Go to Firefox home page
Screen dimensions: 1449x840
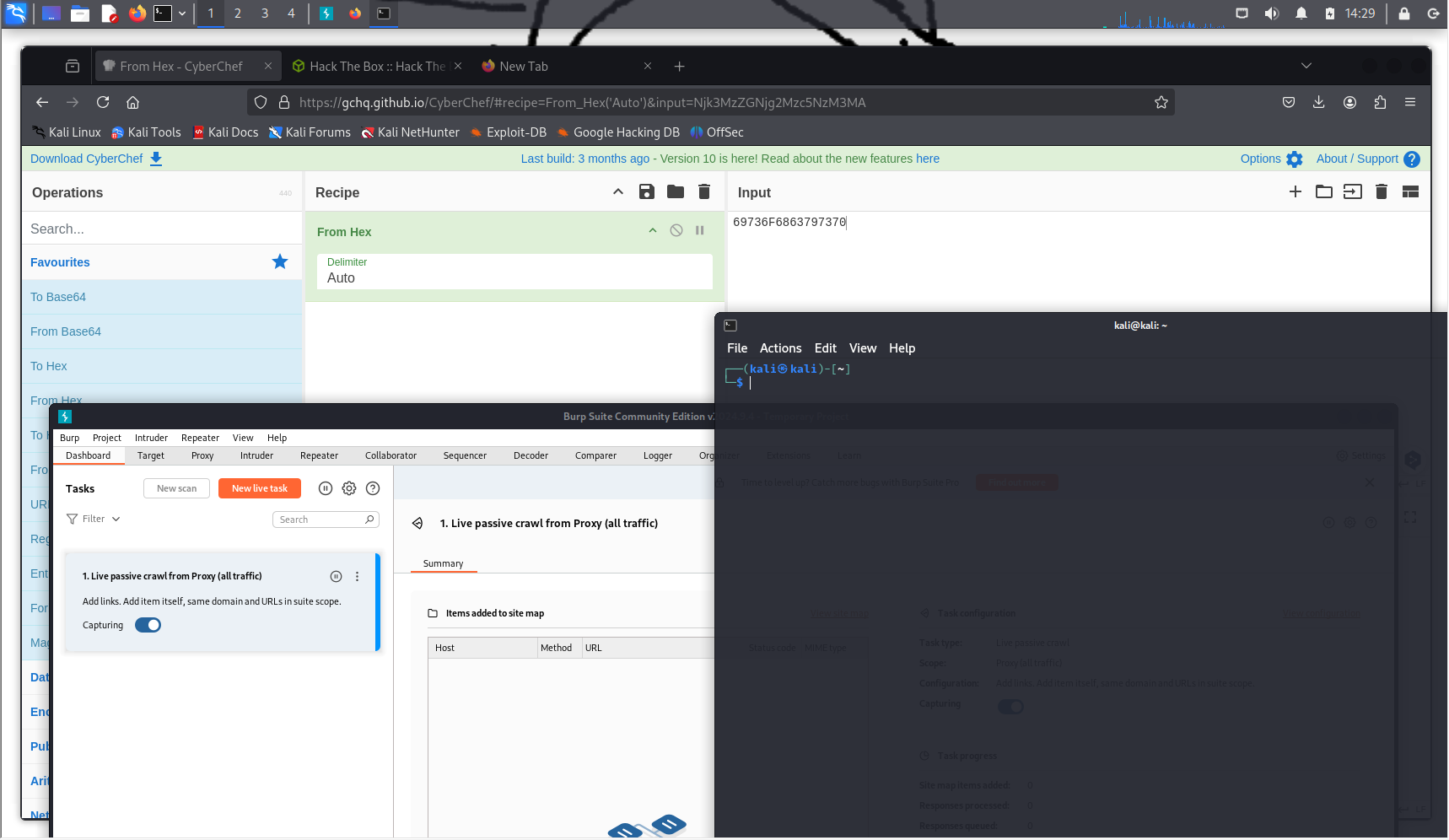pos(132,102)
